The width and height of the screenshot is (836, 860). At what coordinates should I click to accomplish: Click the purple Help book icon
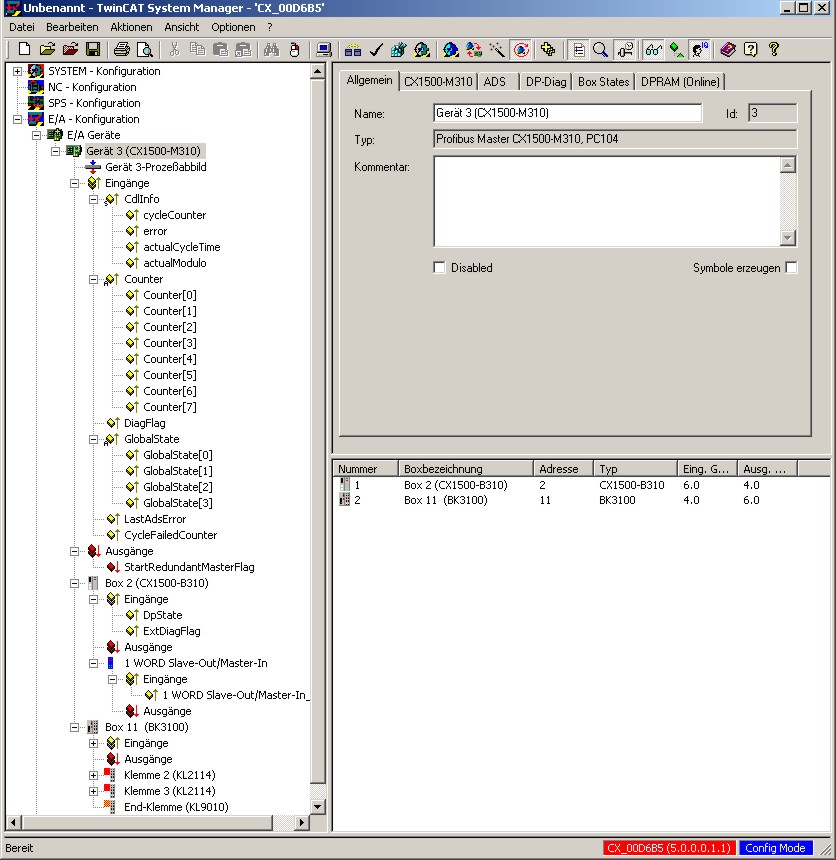point(728,49)
